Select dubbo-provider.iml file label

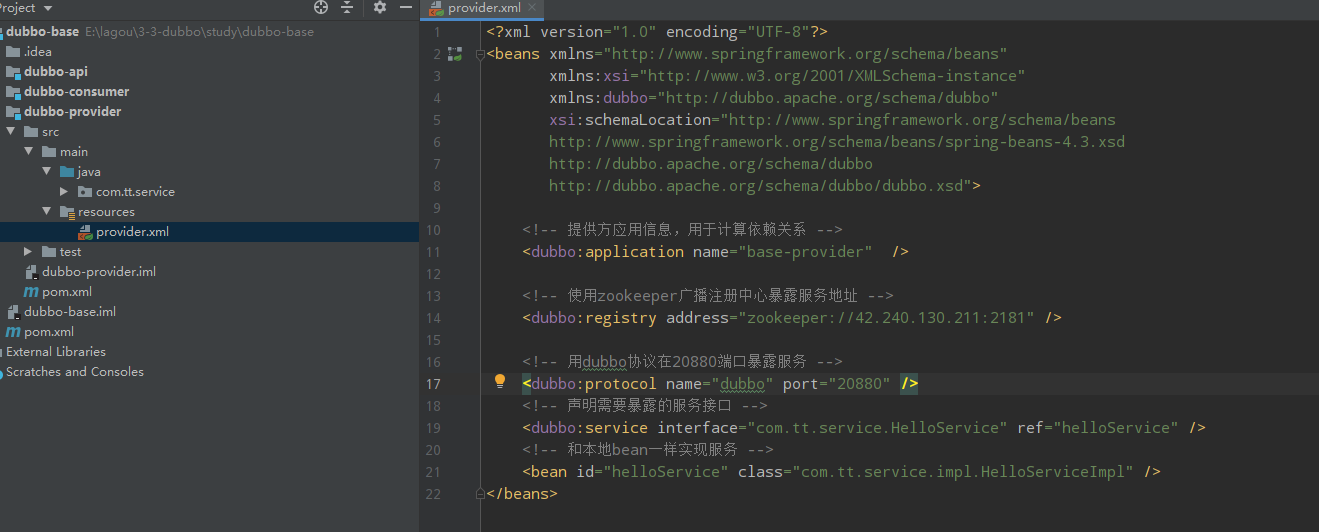[99, 272]
